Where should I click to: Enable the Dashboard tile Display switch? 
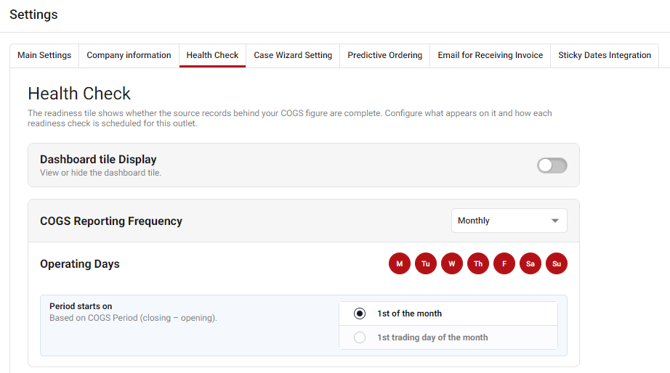[x=552, y=165]
